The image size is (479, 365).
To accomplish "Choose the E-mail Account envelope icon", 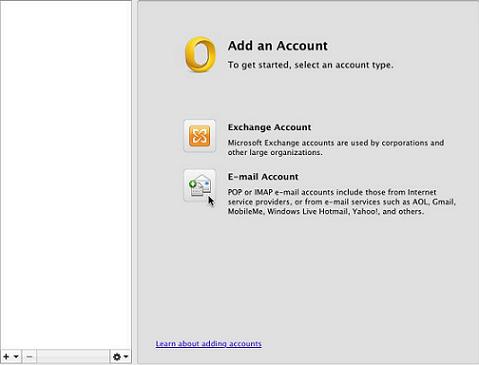I will click(x=199, y=185).
